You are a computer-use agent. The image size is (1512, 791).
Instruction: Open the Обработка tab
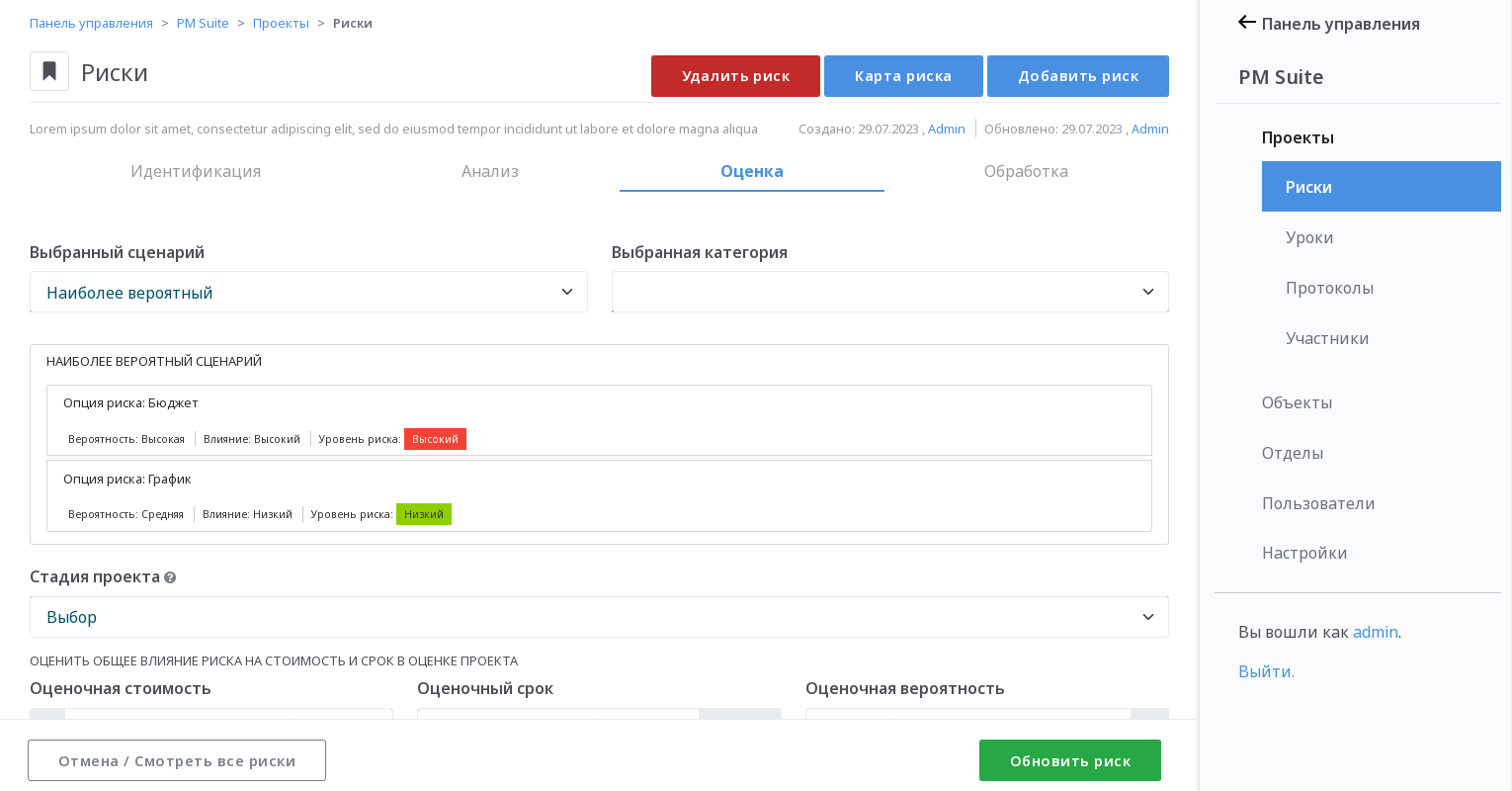(1026, 171)
